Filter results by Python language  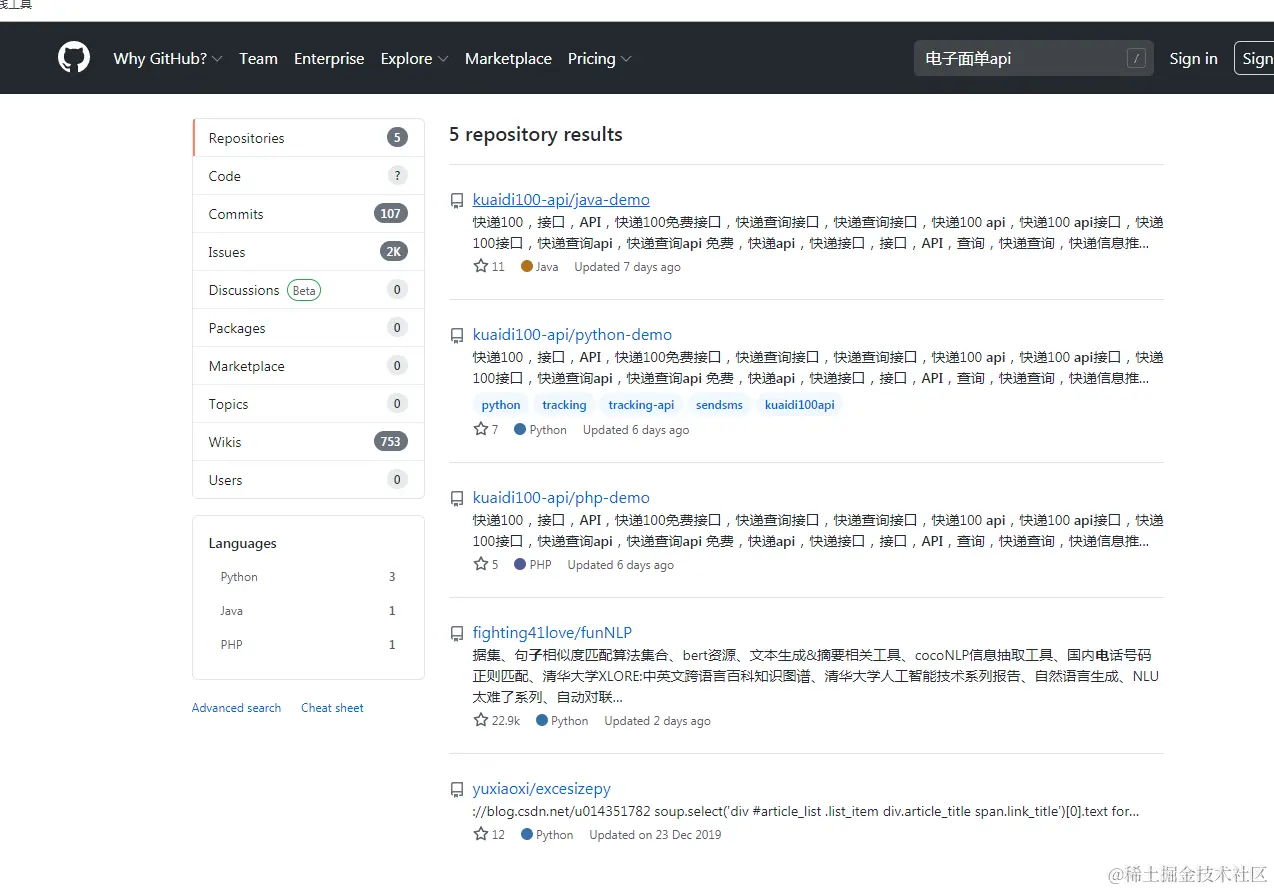pyautogui.click(x=308, y=577)
